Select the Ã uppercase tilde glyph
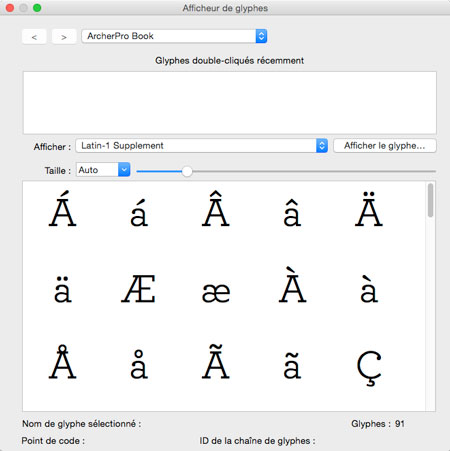 (216, 362)
